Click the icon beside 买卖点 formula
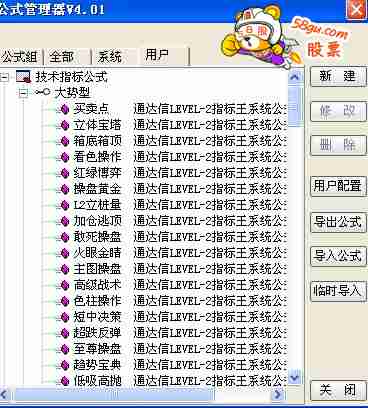Screen dimensions: 368x408 [x=64, y=109]
